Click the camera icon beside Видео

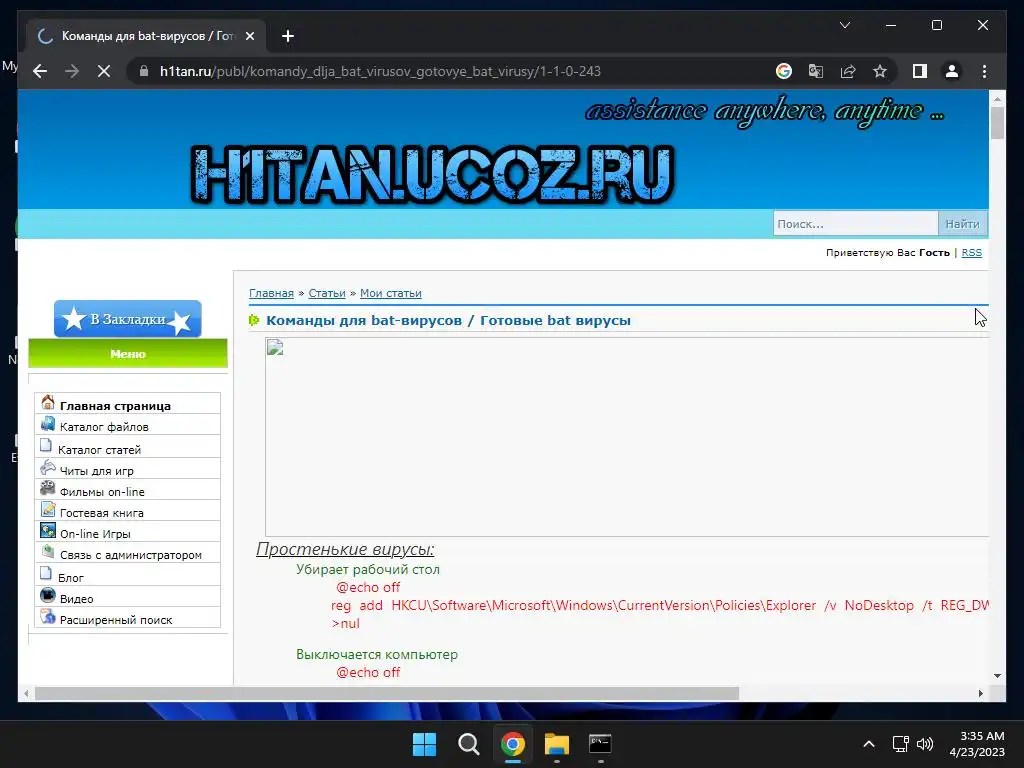(x=48, y=595)
